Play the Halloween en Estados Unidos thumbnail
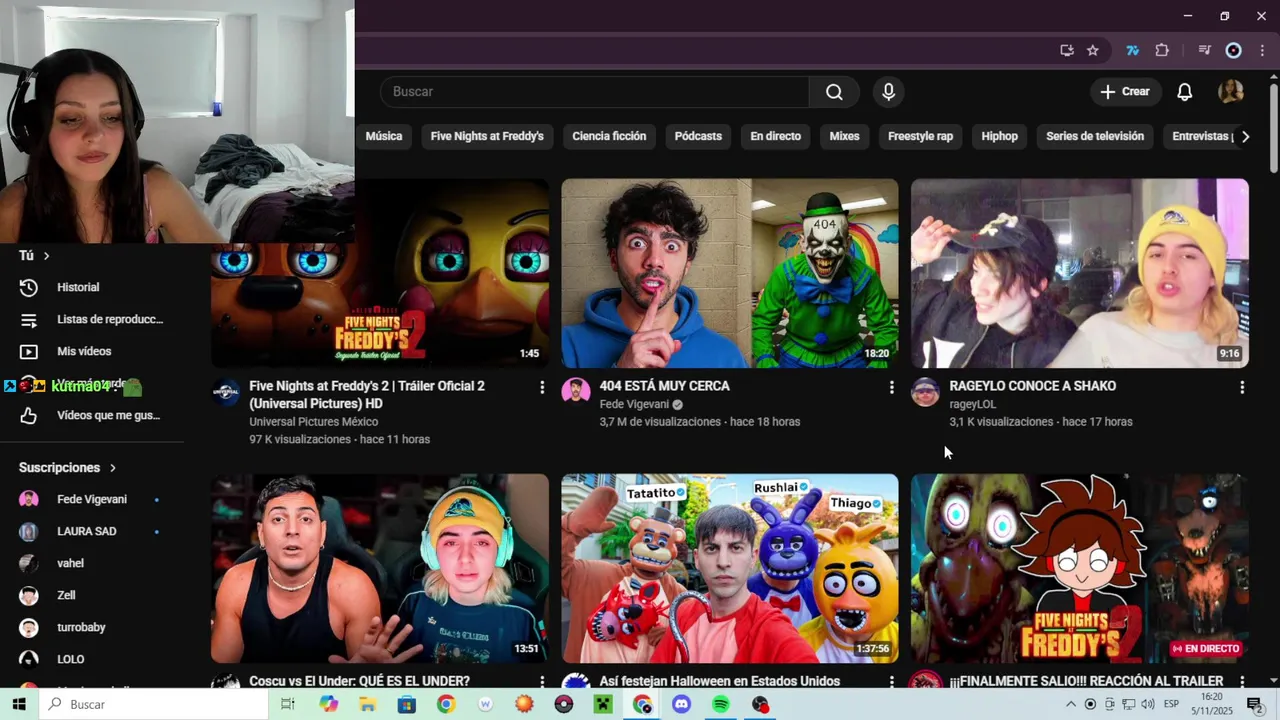1280x720 pixels. coord(730,568)
